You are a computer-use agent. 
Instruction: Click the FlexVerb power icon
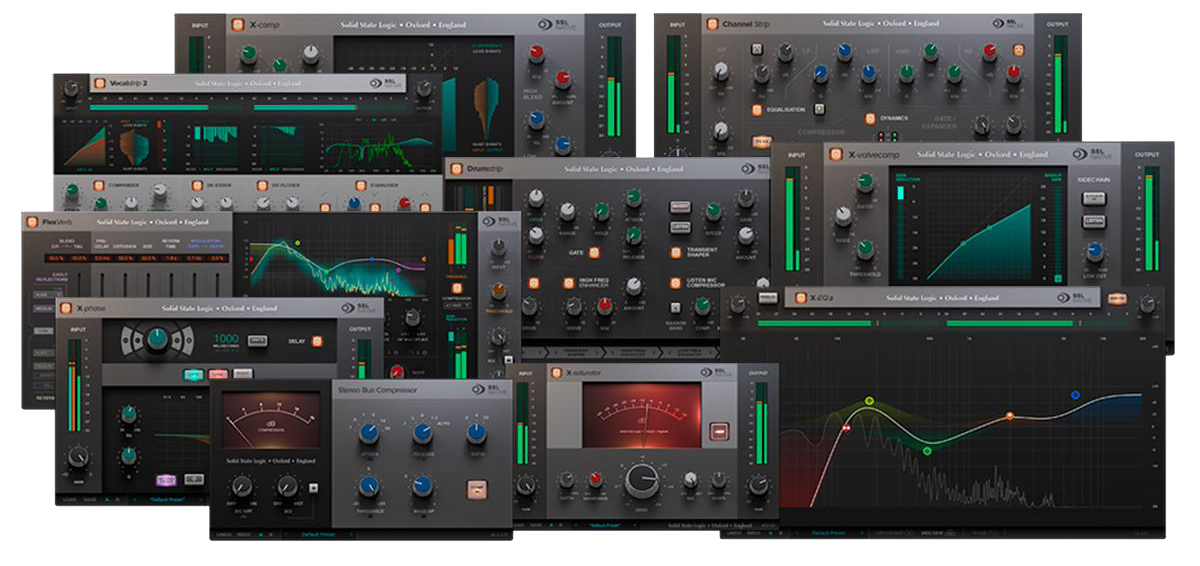pyautogui.click(x=33, y=222)
